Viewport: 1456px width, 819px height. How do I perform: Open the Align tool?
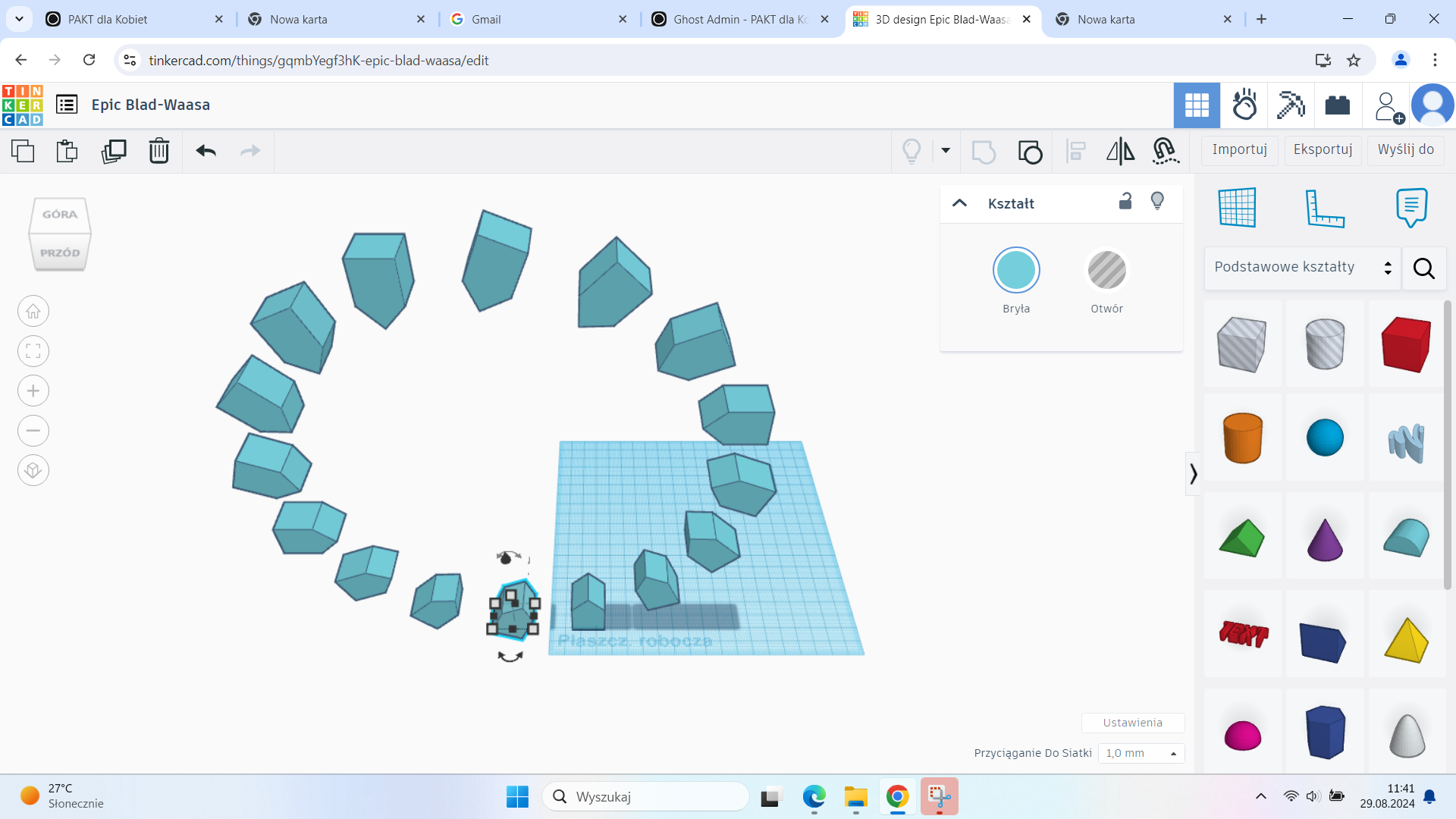[x=1075, y=151]
